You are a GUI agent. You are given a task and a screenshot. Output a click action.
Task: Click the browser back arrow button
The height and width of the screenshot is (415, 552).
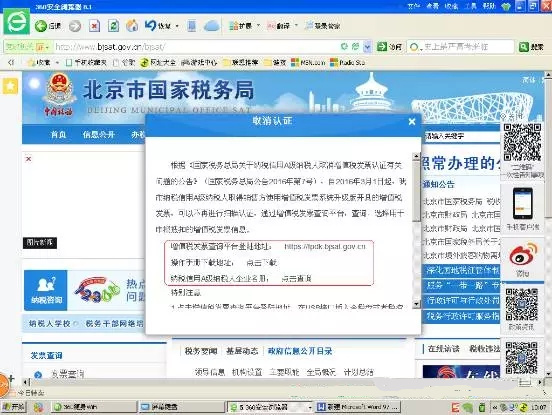41,26
